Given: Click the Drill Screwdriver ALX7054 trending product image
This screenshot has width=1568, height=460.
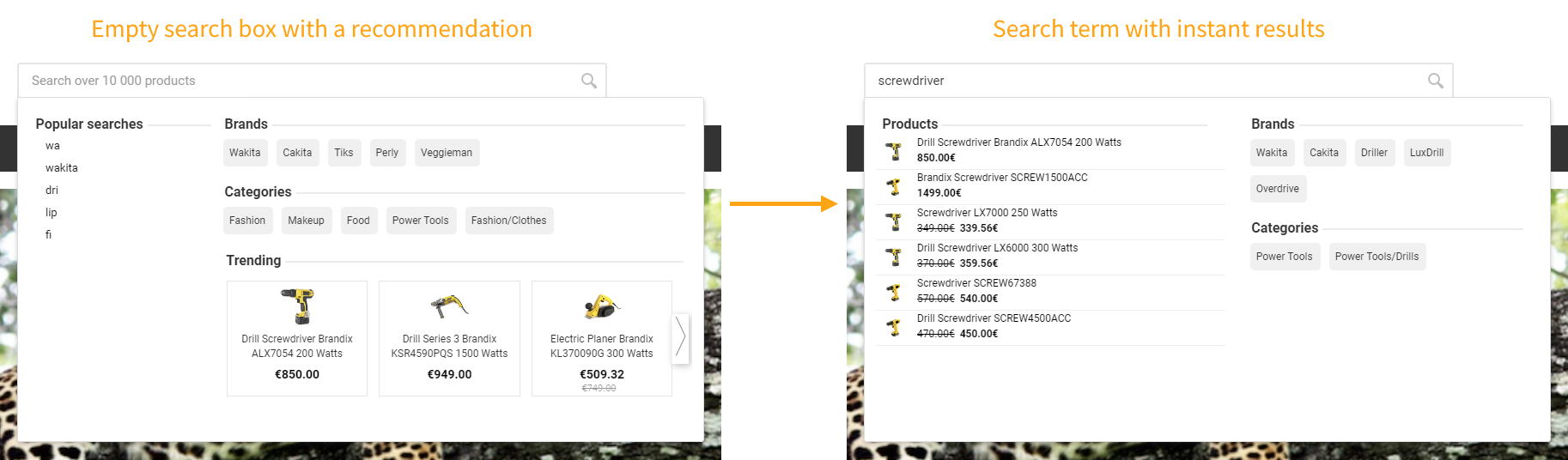Looking at the screenshot, I should (x=297, y=306).
